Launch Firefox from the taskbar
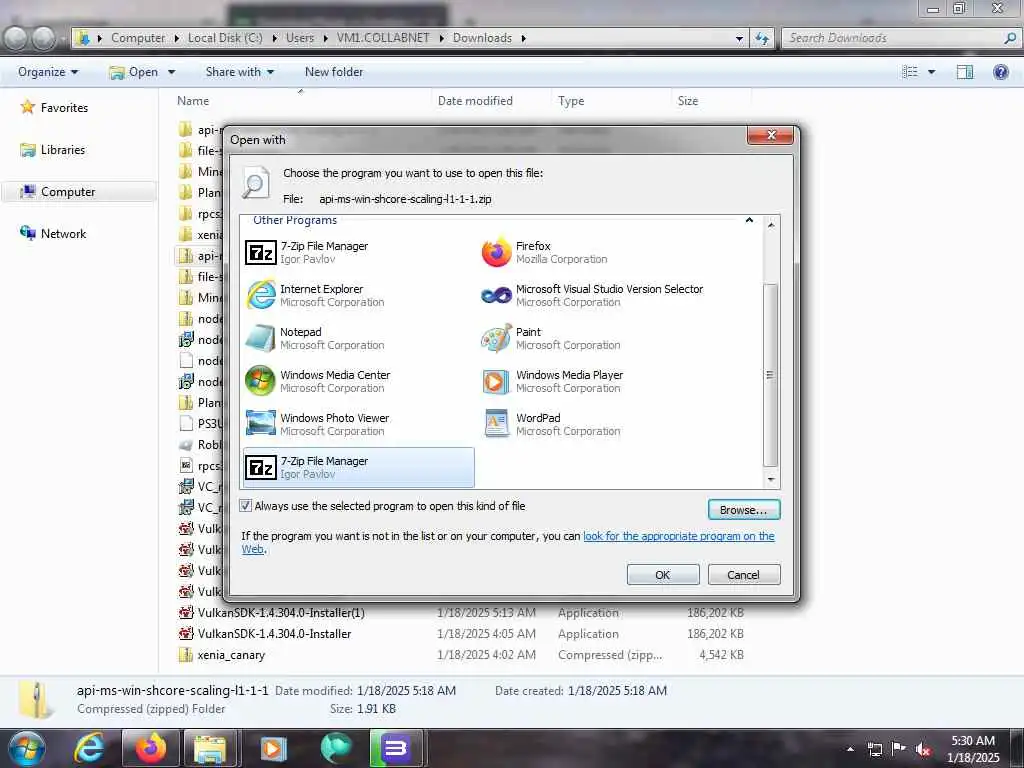1024x768 pixels. coord(150,748)
